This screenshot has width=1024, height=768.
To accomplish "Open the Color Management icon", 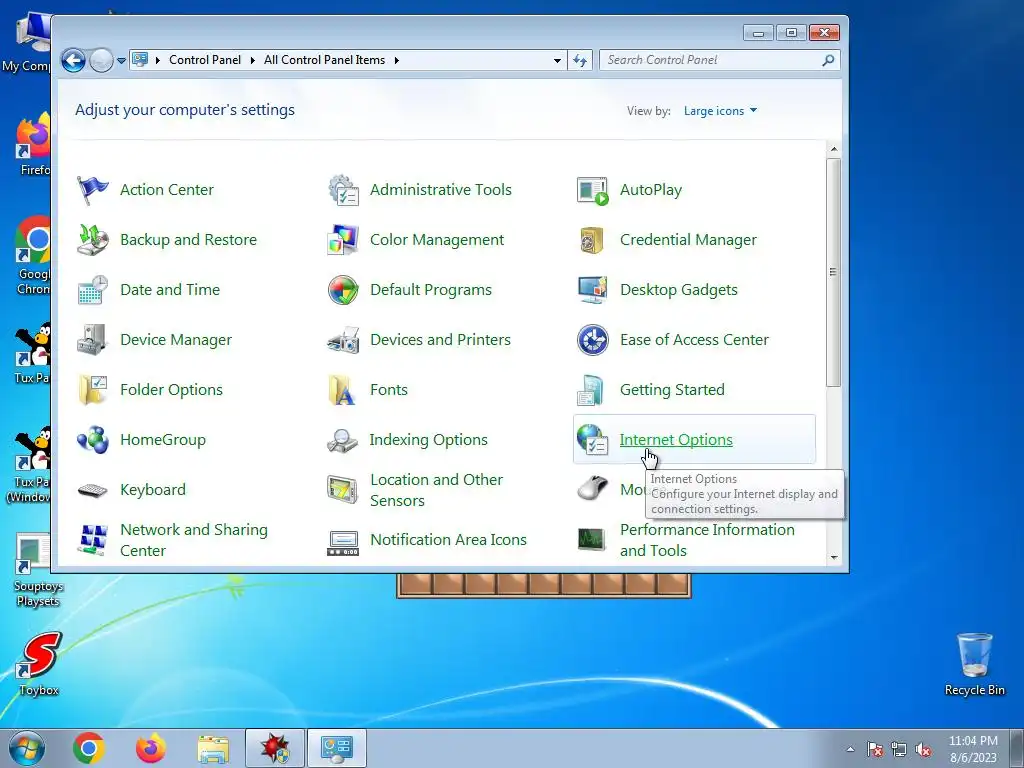I will [x=343, y=240].
